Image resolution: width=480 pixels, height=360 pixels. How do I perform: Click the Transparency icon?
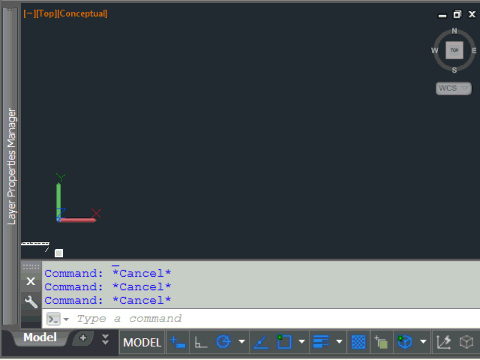[x=359, y=342]
